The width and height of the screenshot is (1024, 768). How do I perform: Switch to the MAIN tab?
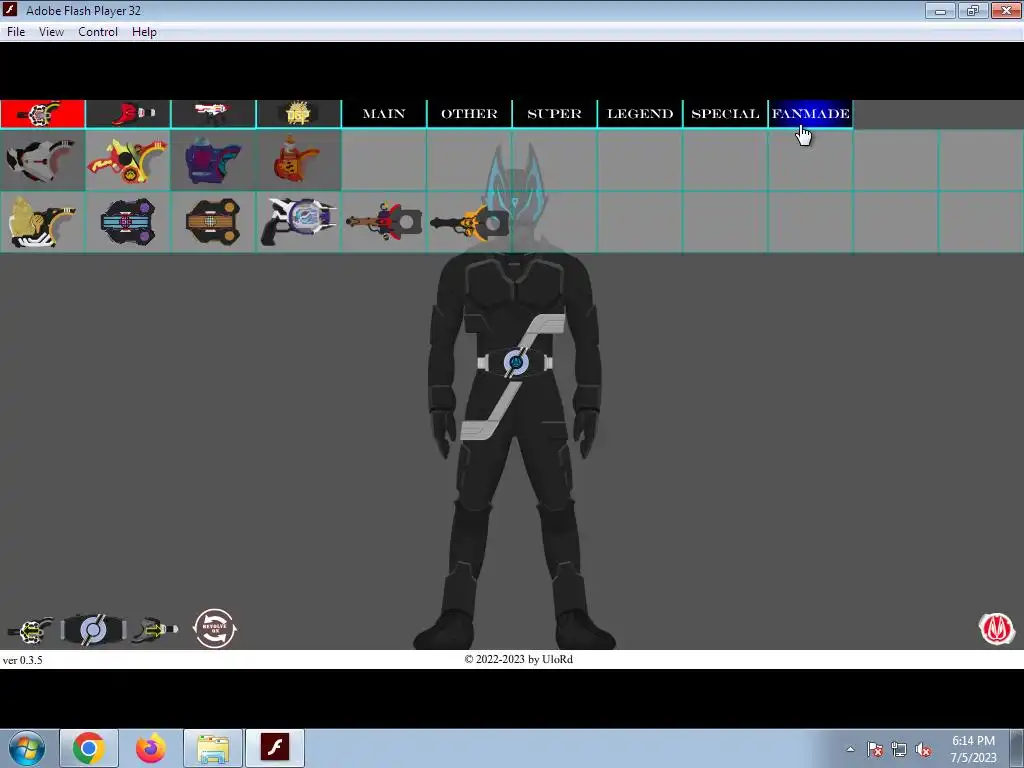pyautogui.click(x=384, y=114)
